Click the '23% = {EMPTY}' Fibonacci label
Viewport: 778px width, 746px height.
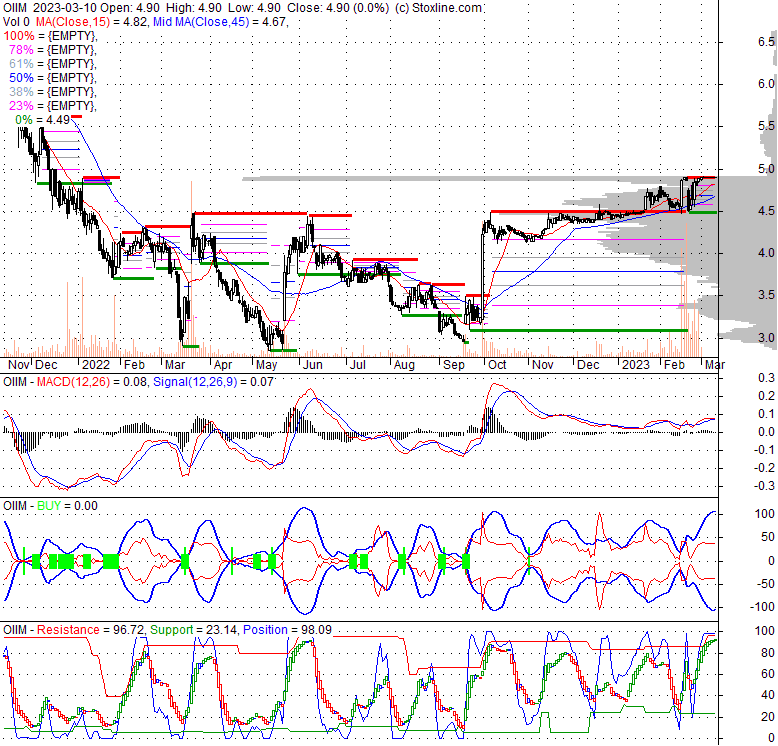tap(53, 105)
